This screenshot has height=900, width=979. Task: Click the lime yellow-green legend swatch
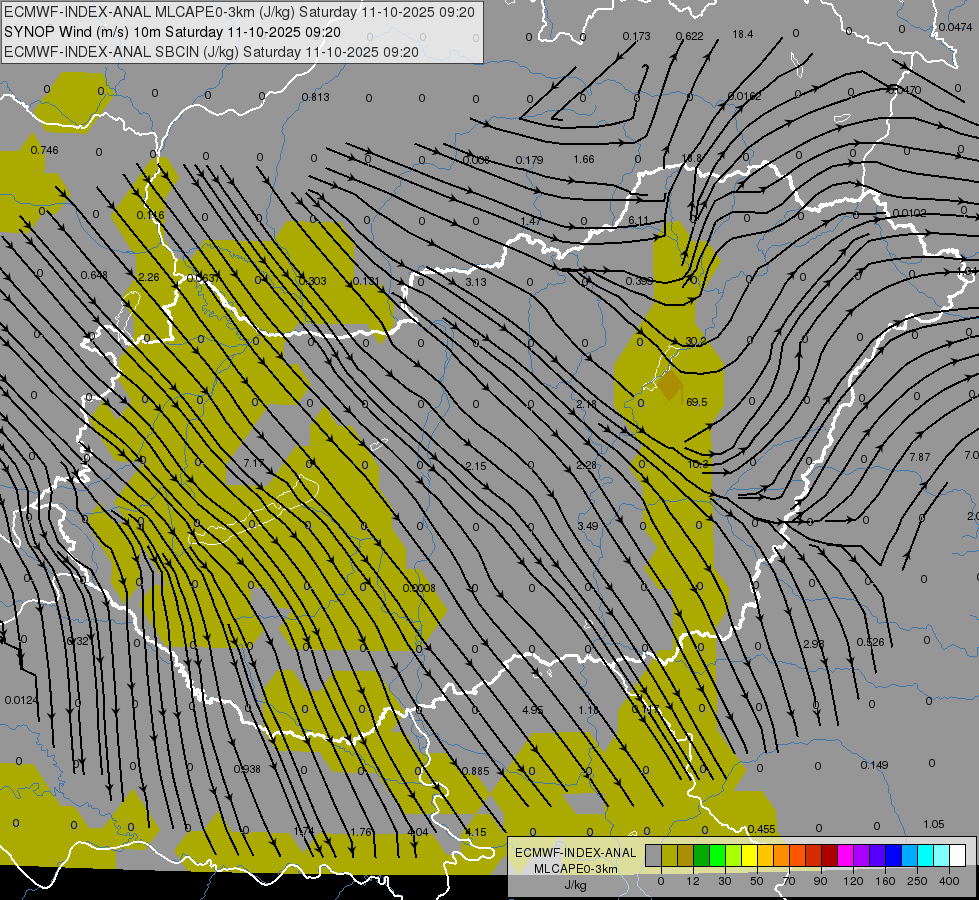(x=733, y=856)
